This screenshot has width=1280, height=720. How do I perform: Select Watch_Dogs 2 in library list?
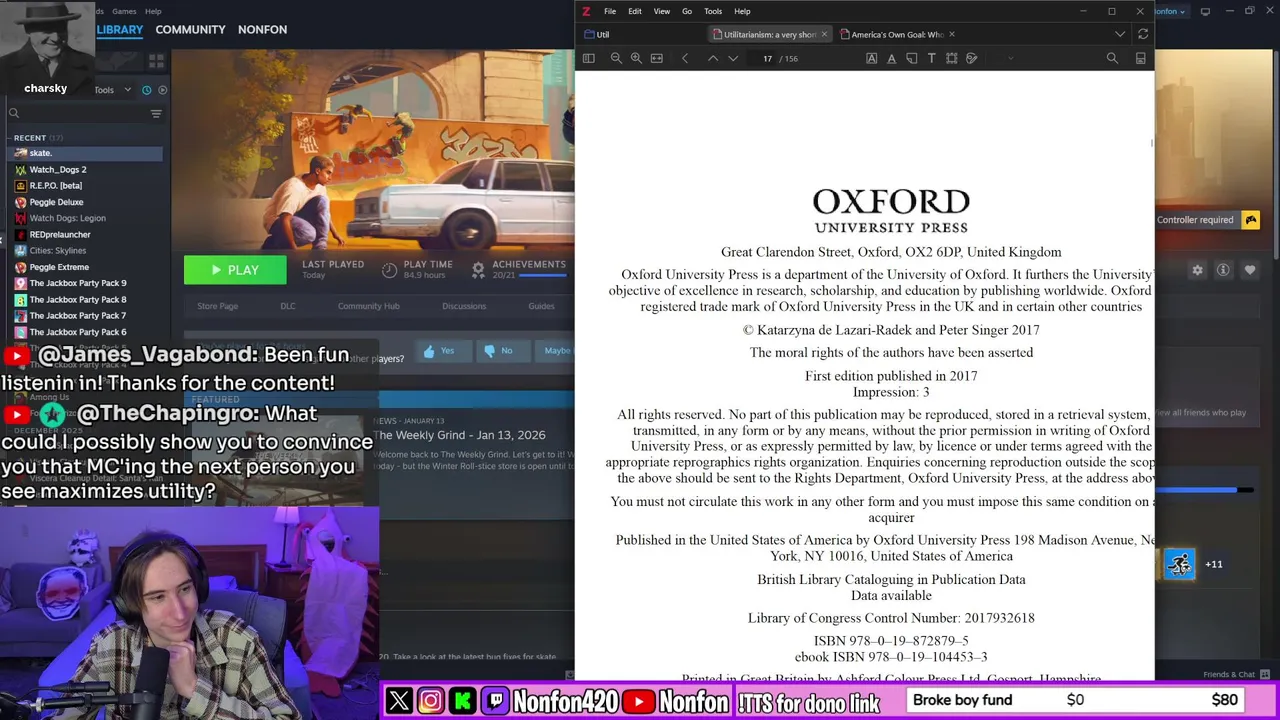point(85,169)
